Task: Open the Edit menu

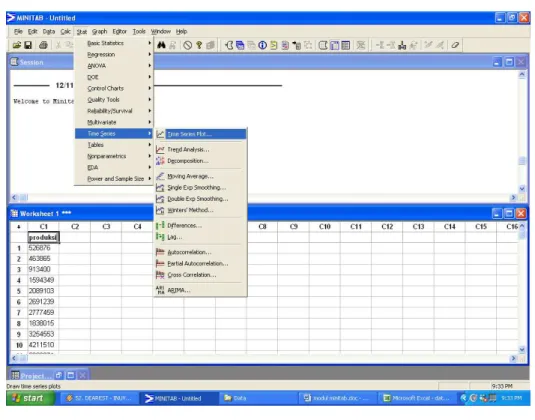Action: 33,31
